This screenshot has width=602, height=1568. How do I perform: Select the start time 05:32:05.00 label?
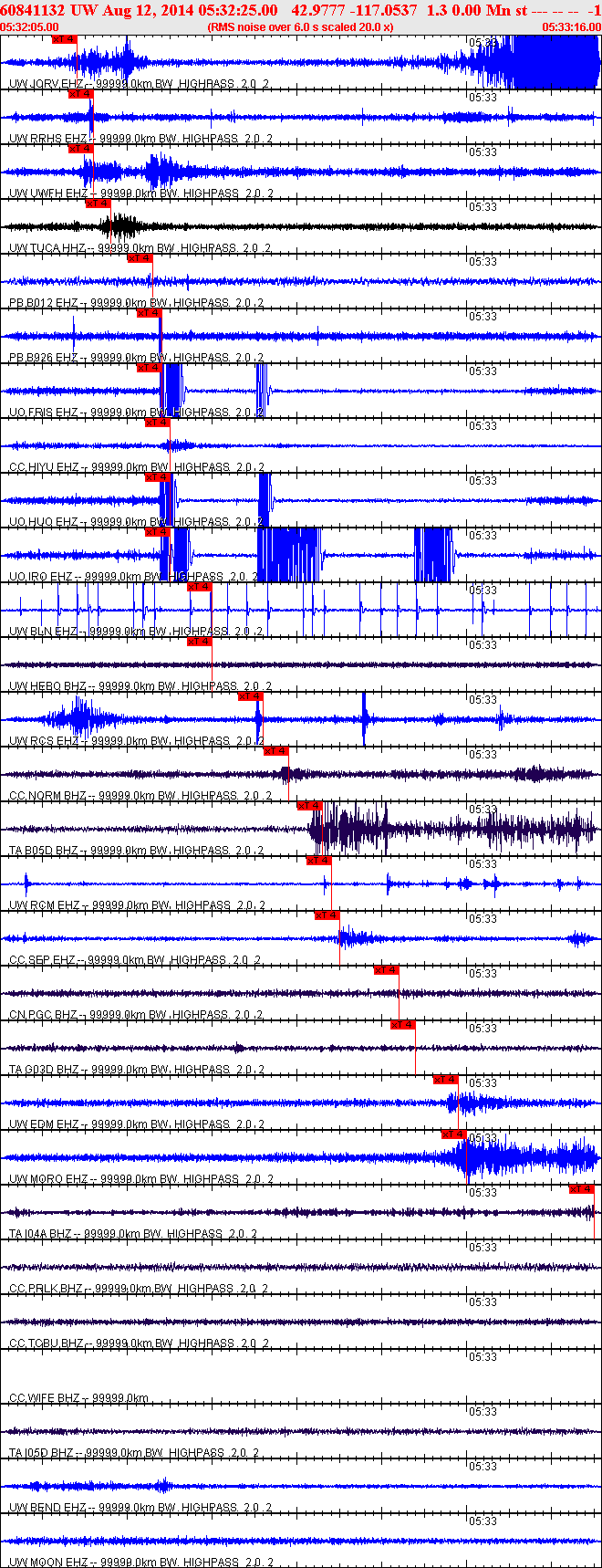point(30,27)
